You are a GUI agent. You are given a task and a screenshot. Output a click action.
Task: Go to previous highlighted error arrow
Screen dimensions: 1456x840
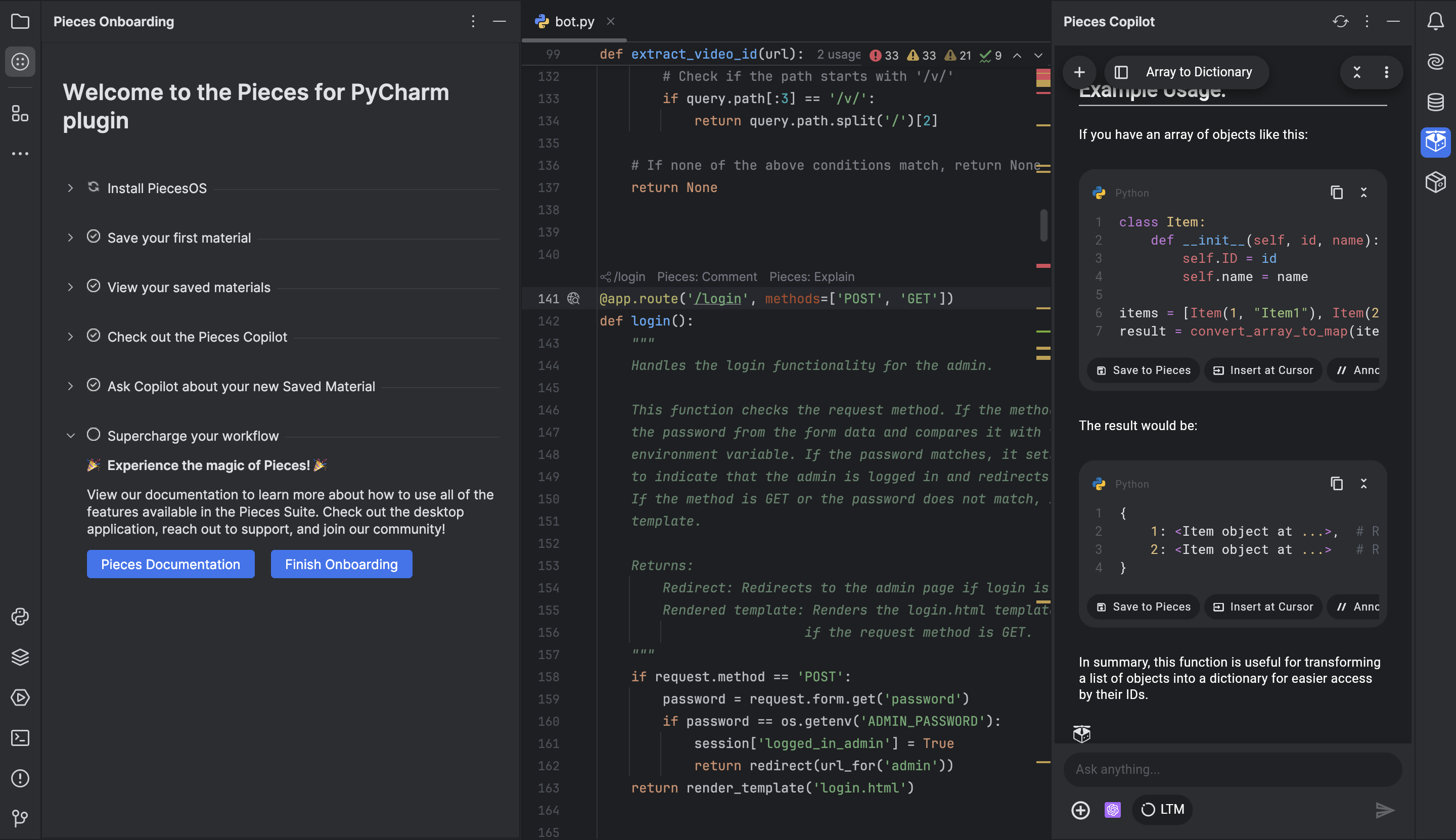coord(1017,56)
